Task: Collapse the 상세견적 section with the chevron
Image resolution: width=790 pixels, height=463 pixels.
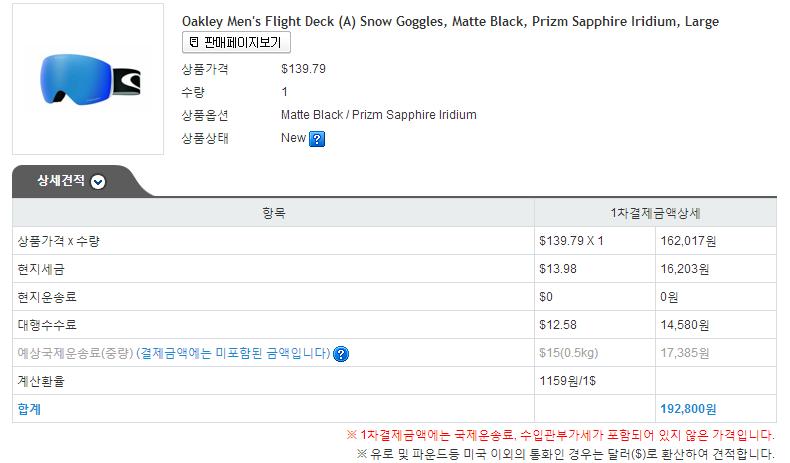Action: coord(98,182)
